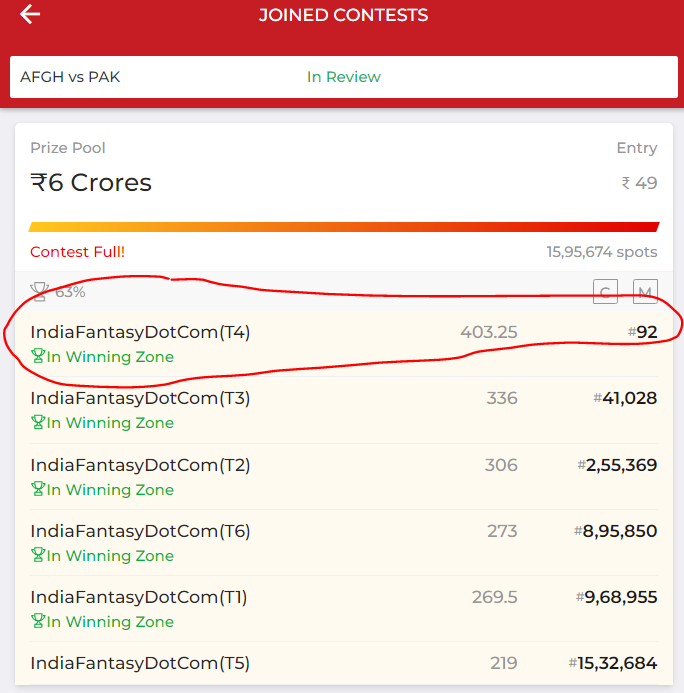The width and height of the screenshot is (684, 693).
Task: Click the In Review status label
Action: [344, 77]
